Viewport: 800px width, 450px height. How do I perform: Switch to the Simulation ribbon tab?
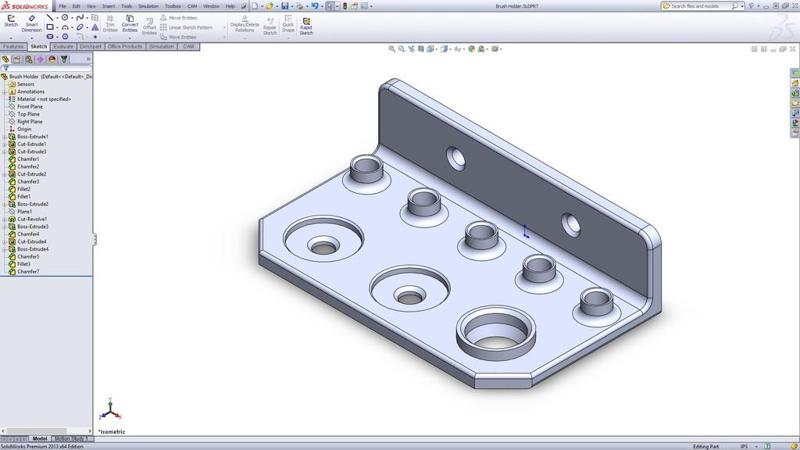pos(162,46)
